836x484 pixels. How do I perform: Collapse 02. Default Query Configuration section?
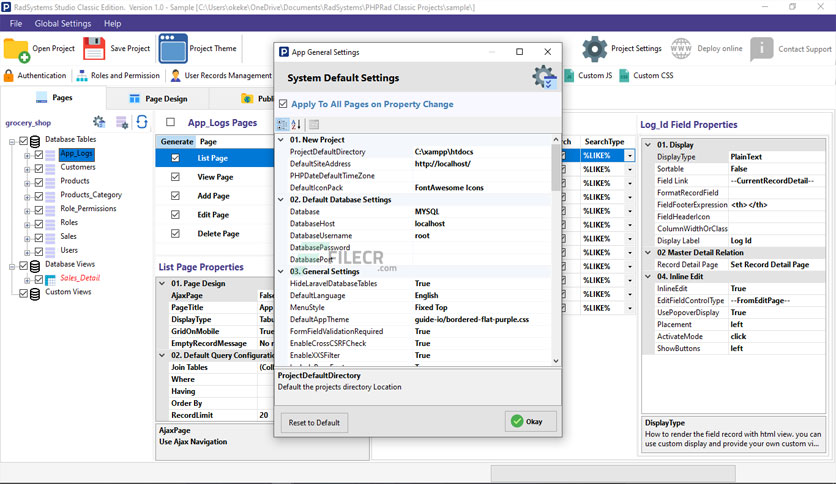click(x=162, y=355)
